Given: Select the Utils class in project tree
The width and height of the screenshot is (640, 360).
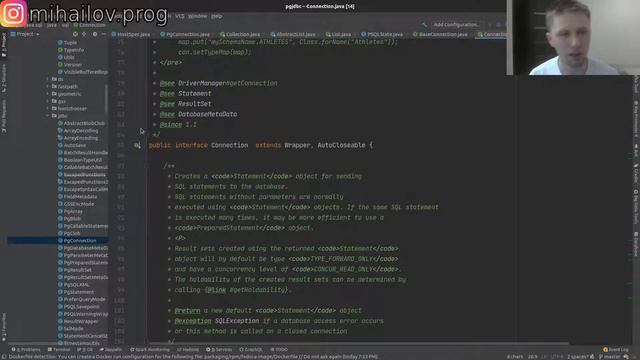Looking at the screenshot, I should tap(66, 57).
